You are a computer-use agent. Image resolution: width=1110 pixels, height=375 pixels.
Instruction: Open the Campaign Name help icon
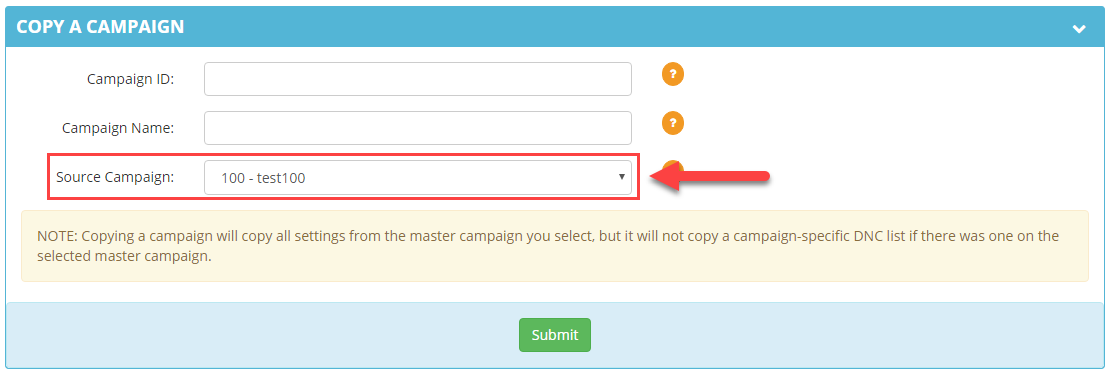coord(673,123)
